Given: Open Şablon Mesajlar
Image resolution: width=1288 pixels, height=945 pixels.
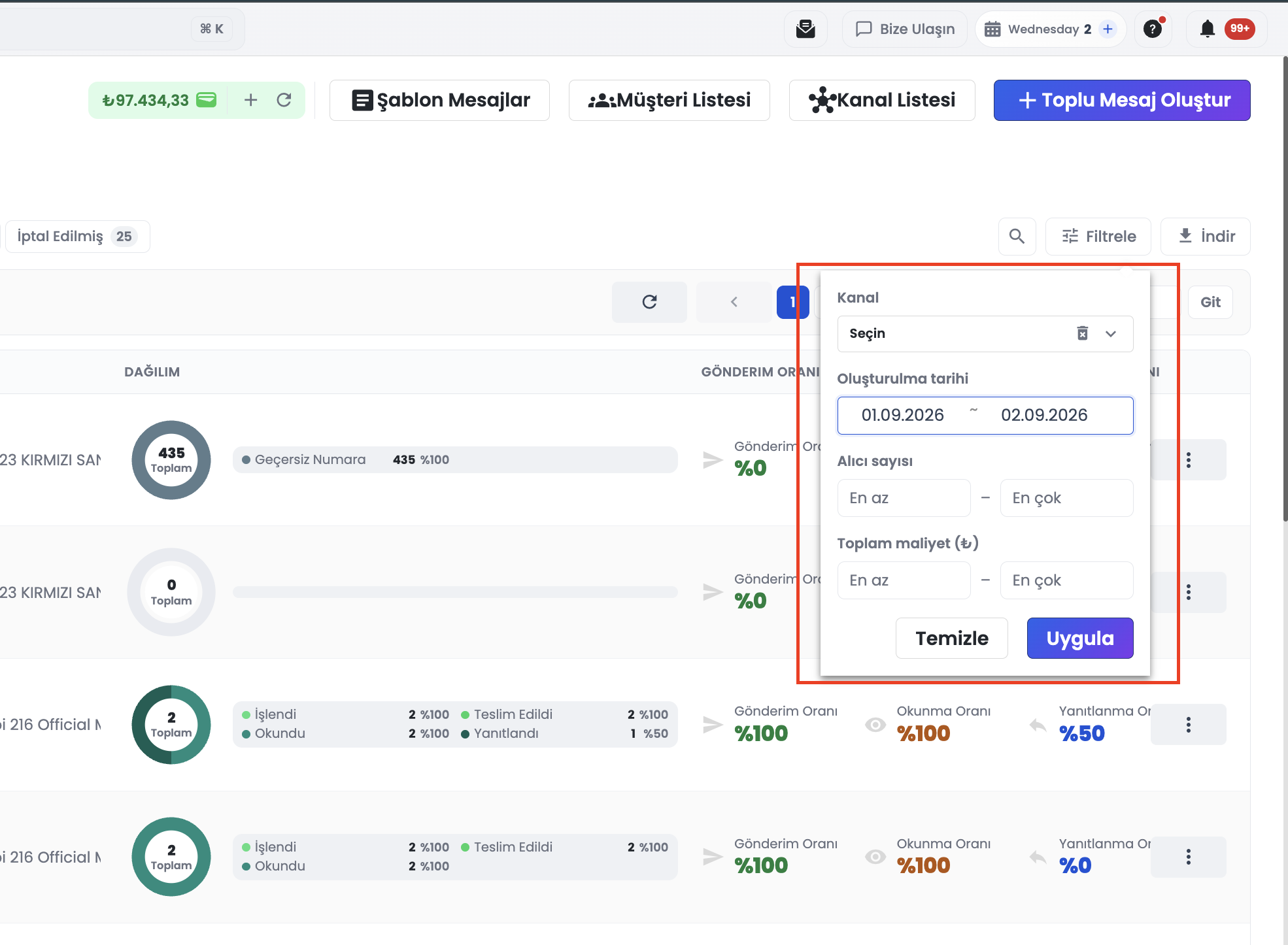Looking at the screenshot, I should click(x=439, y=100).
